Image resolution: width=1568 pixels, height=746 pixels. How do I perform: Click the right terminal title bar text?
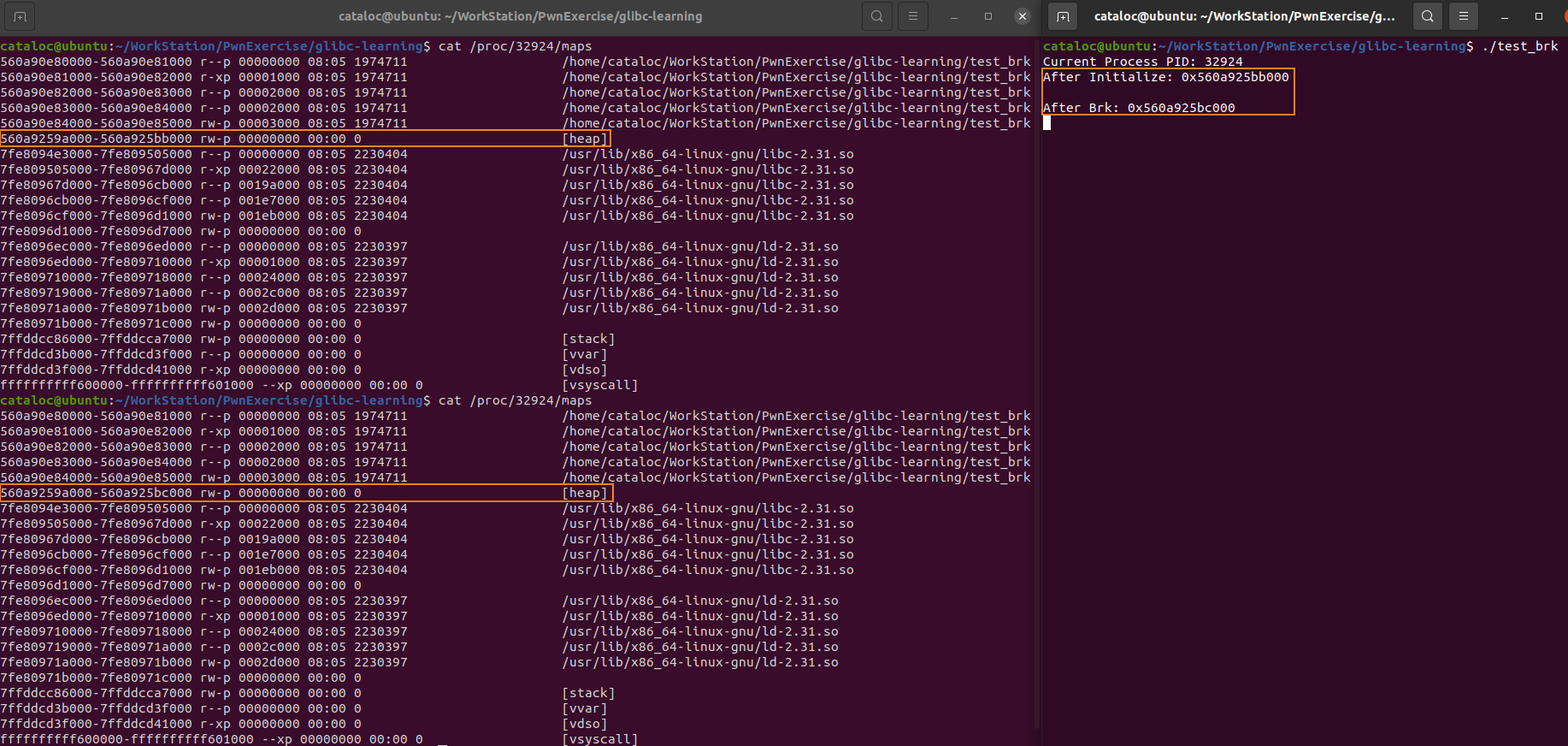click(1244, 16)
